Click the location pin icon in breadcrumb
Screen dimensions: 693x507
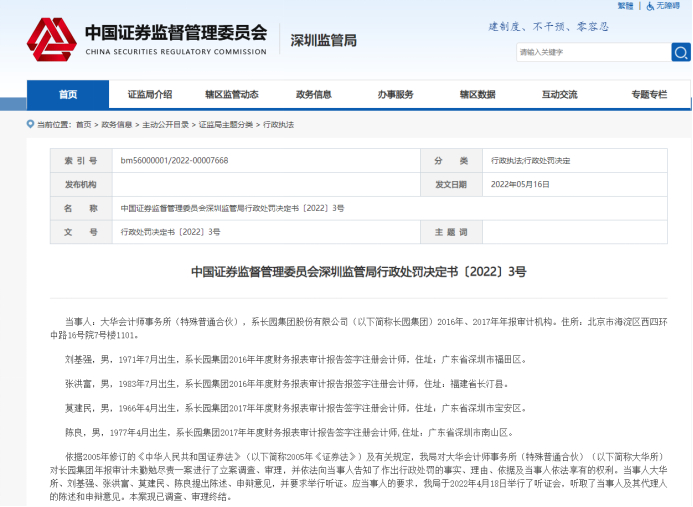tap(30, 124)
